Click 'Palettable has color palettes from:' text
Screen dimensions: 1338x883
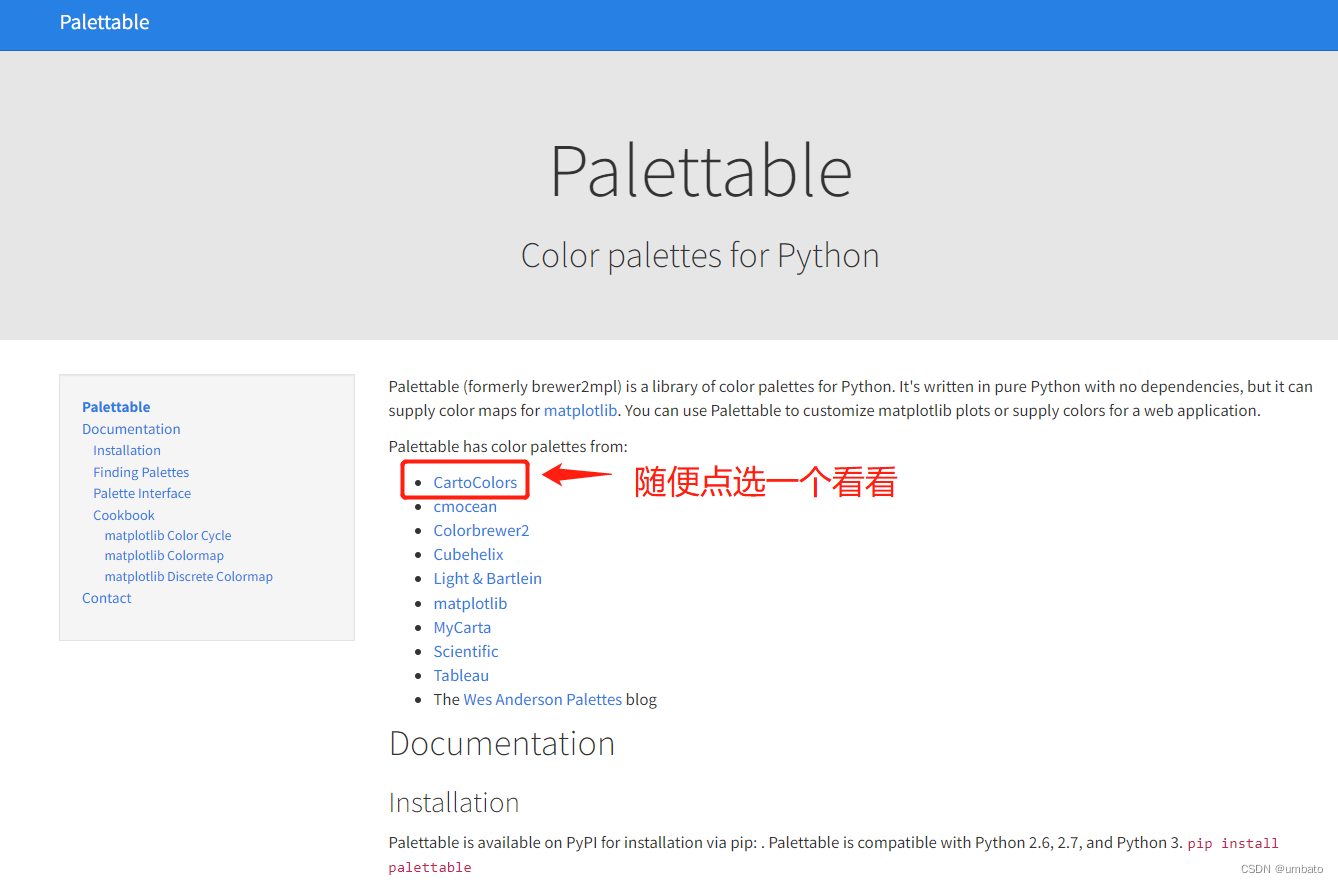pos(508,446)
